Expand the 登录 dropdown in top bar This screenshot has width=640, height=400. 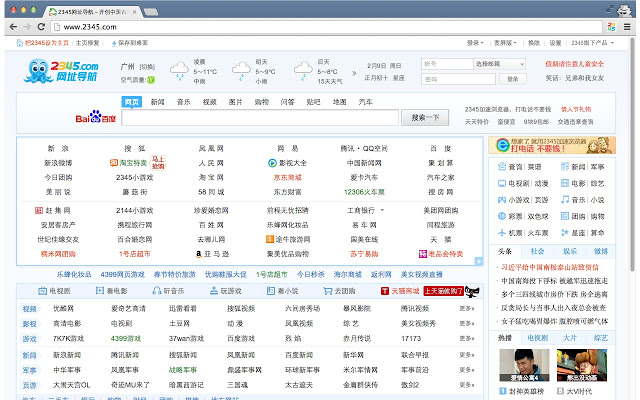(475, 43)
